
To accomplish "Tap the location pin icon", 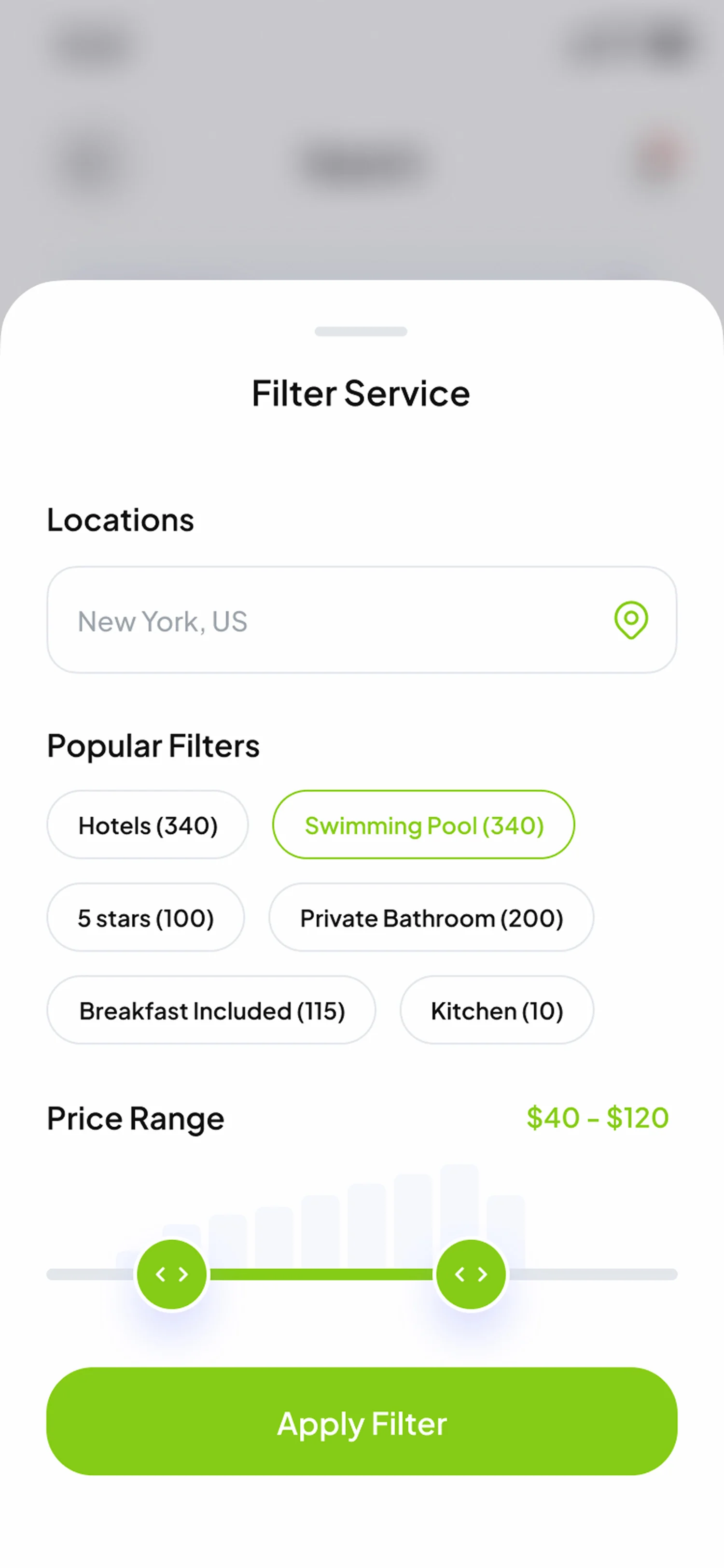I will [631, 620].
